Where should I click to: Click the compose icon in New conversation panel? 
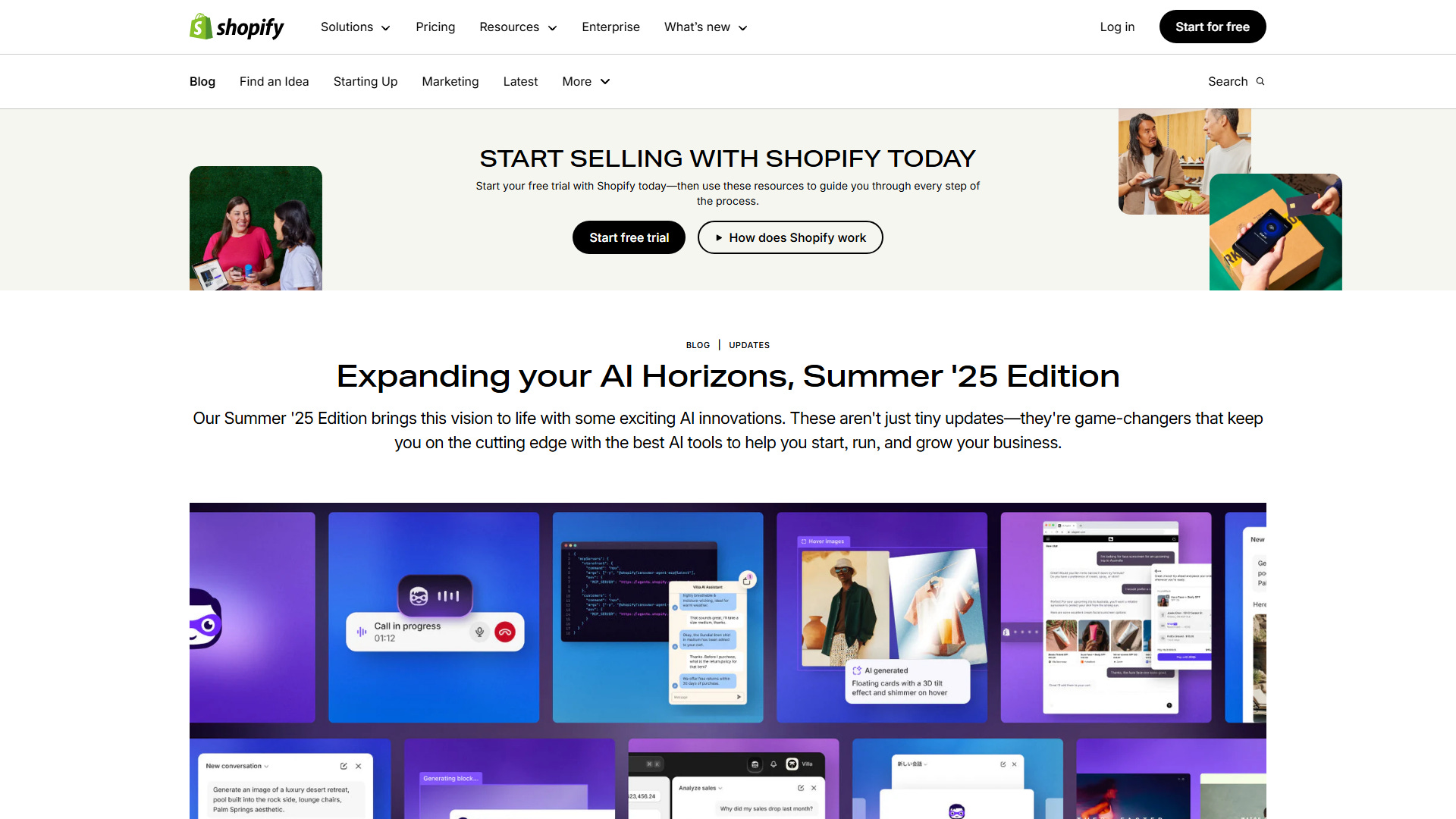344,766
